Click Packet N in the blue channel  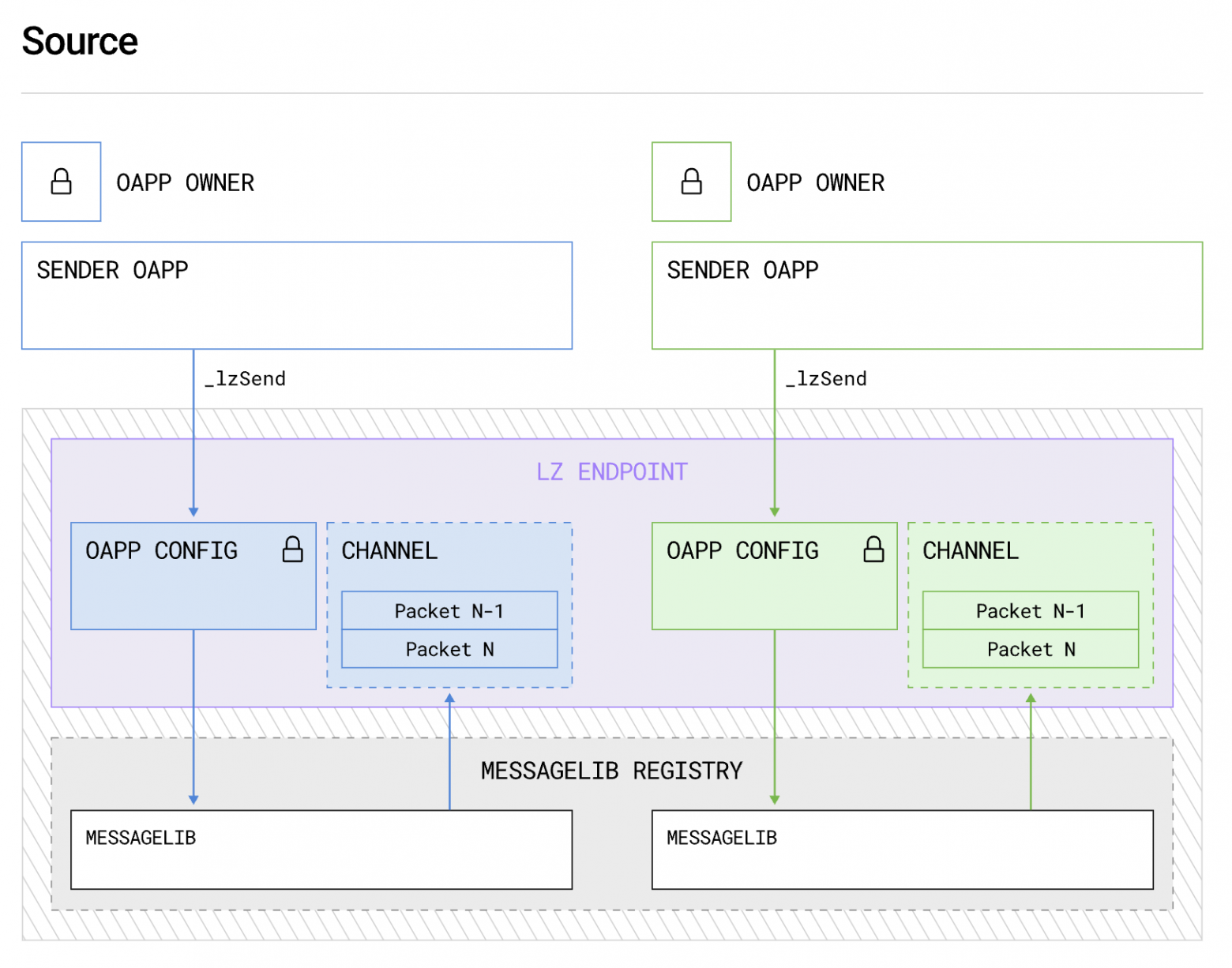(449, 649)
